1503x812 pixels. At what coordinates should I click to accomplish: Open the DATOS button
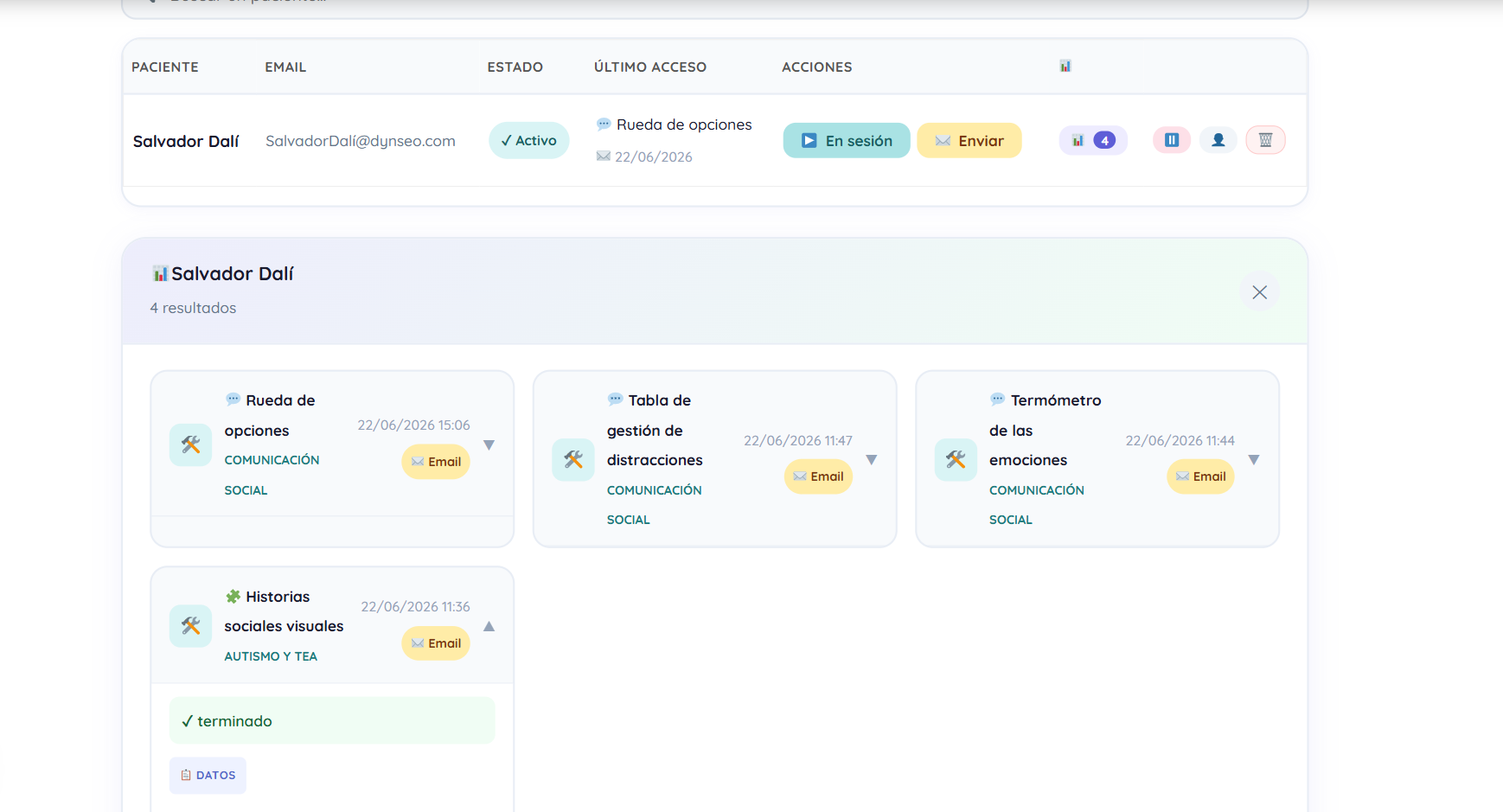tap(208, 776)
